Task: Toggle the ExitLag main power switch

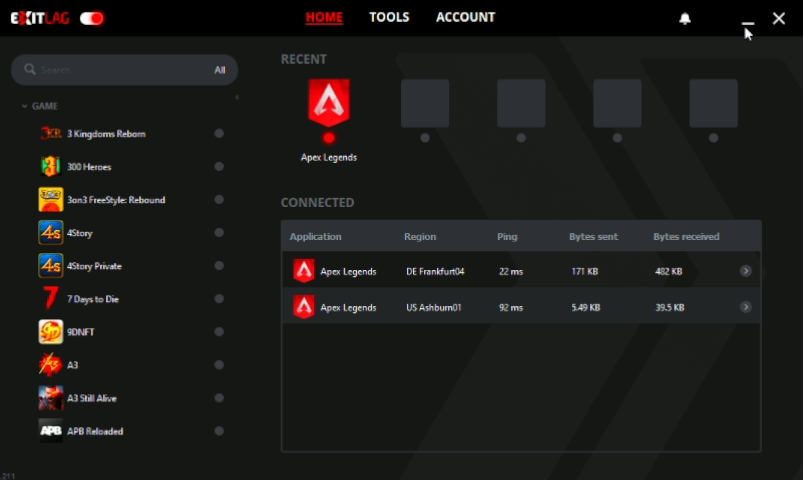Action: (92, 18)
